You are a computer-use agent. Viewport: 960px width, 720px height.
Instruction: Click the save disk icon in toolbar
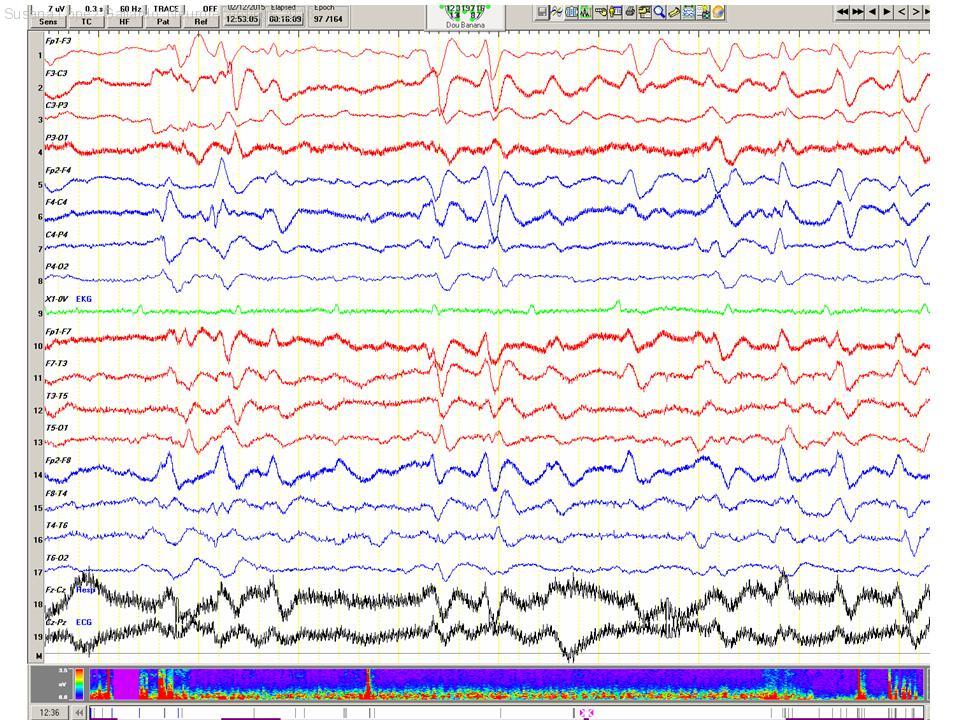tap(542, 13)
